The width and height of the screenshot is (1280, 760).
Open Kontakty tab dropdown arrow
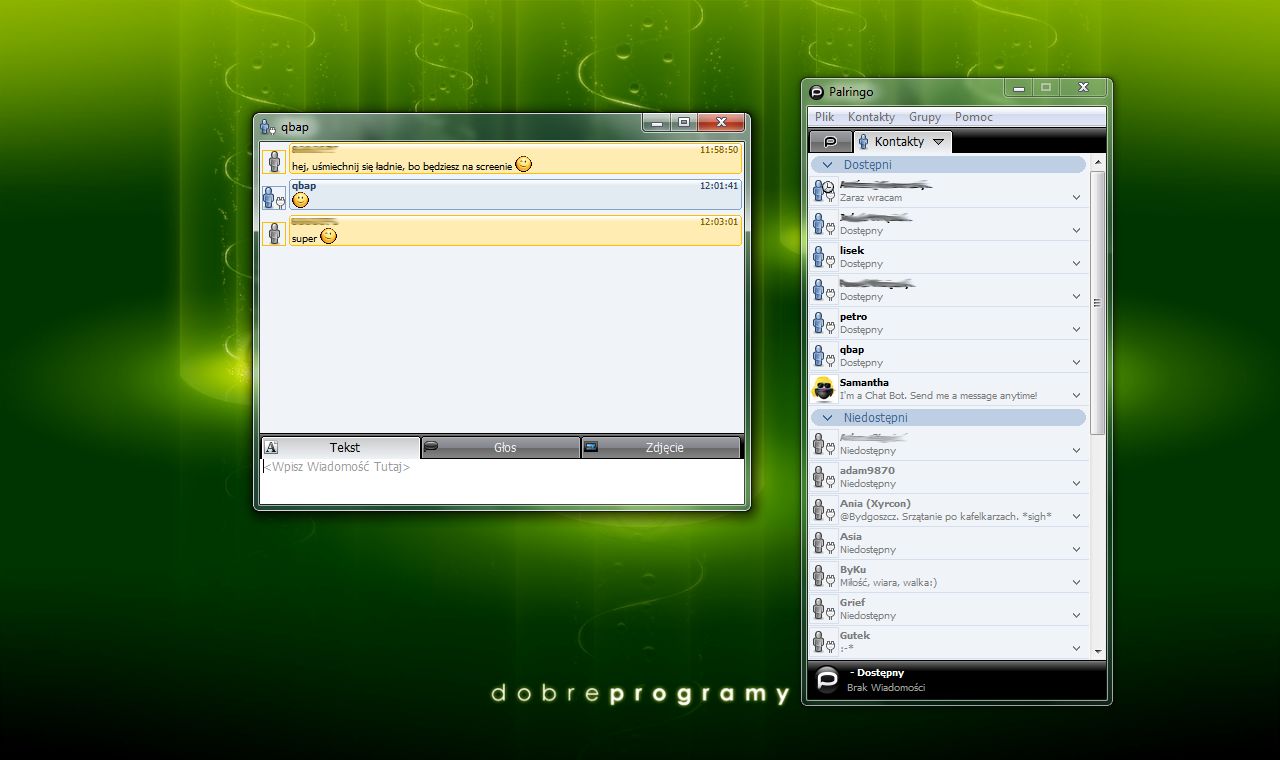pyautogui.click(x=938, y=142)
